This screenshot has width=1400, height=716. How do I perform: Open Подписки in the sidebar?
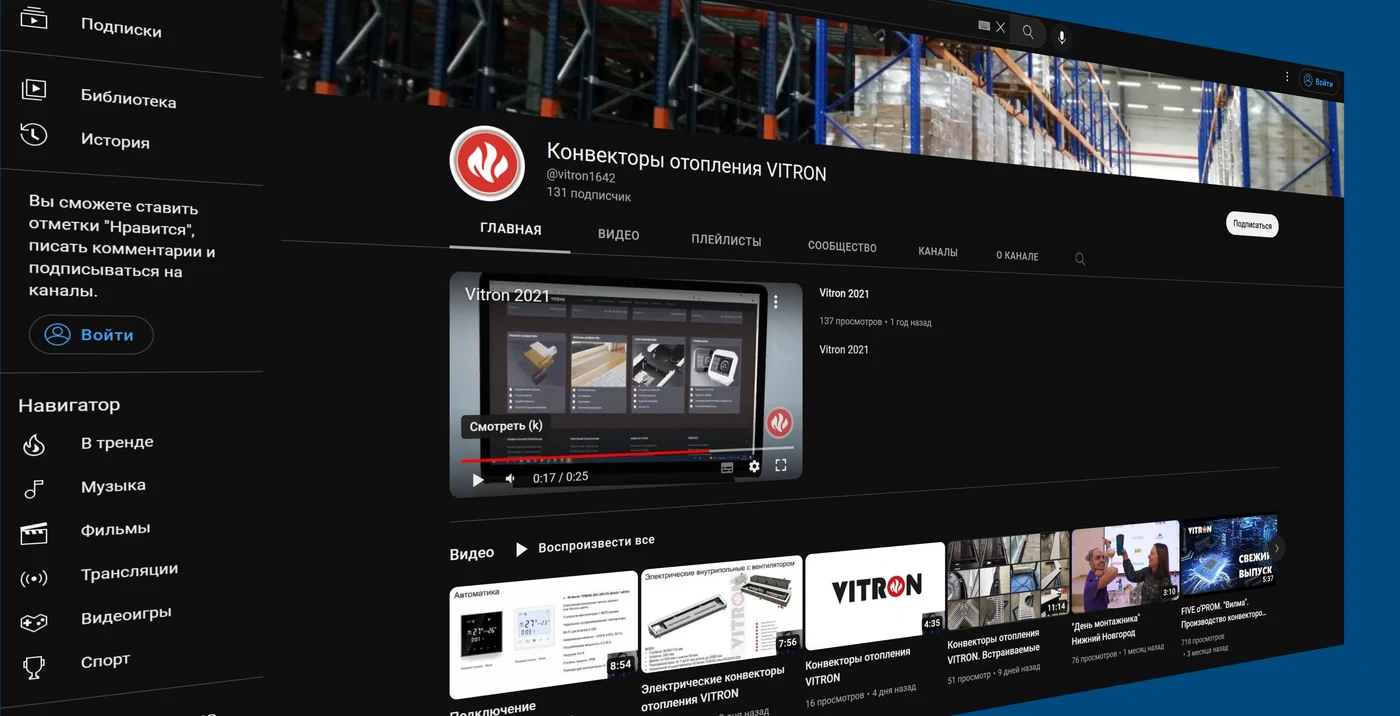coord(121,29)
